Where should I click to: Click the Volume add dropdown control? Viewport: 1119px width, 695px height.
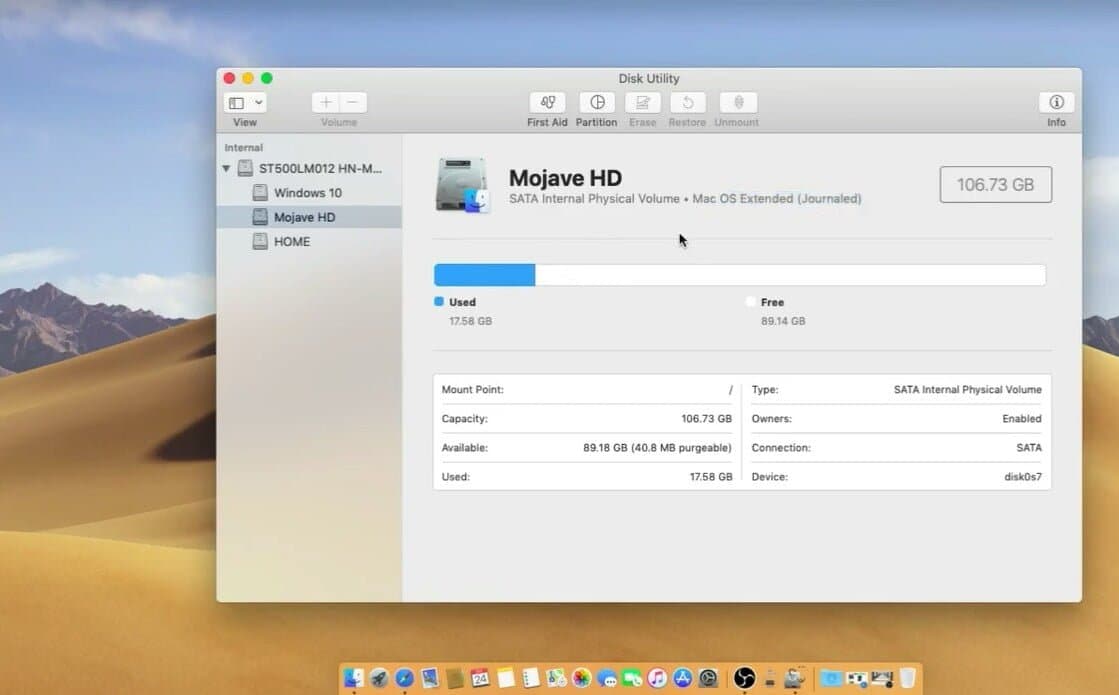326,102
